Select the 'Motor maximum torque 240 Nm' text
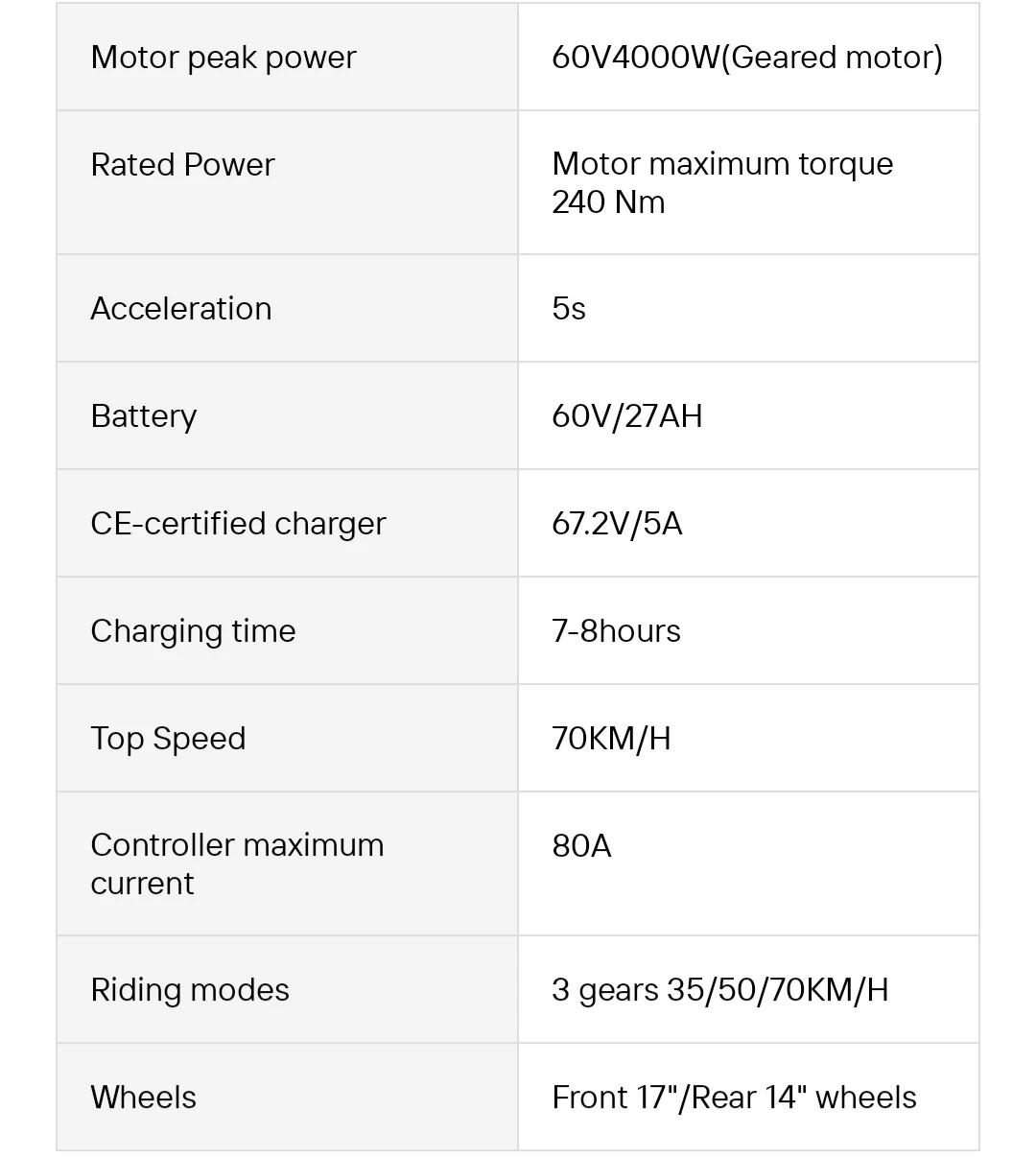Viewport: 1036px width, 1157px height. (x=721, y=182)
